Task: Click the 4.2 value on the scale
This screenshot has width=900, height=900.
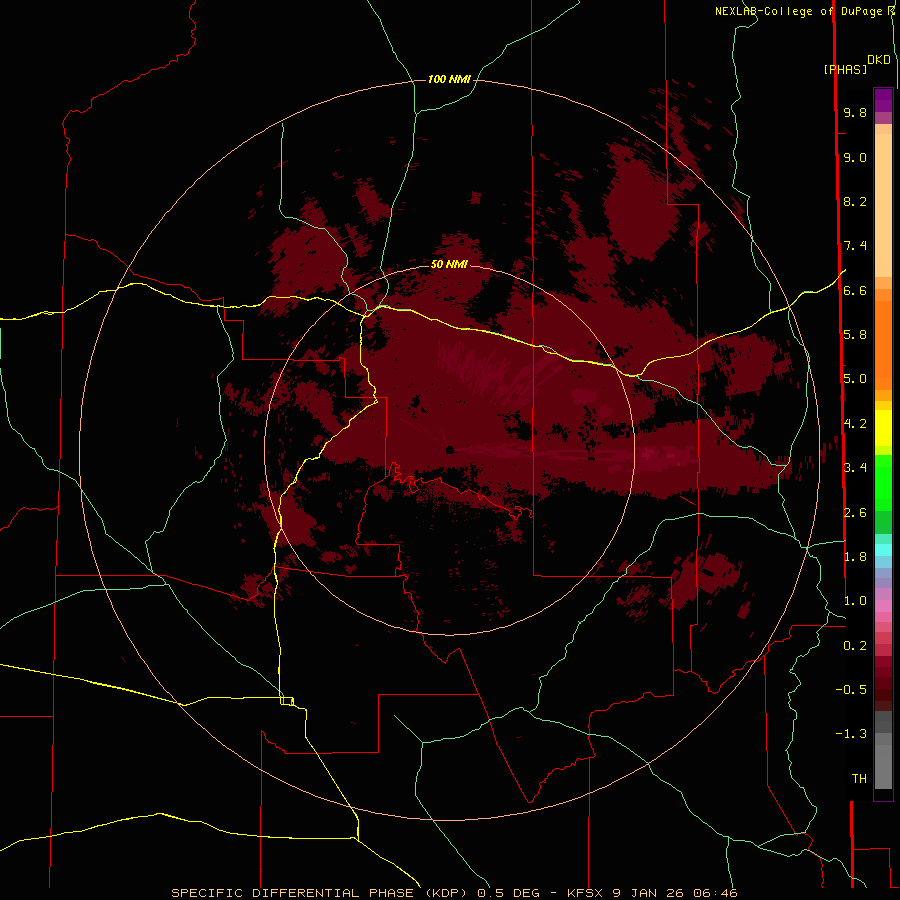Action: click(x=855, y=424)
